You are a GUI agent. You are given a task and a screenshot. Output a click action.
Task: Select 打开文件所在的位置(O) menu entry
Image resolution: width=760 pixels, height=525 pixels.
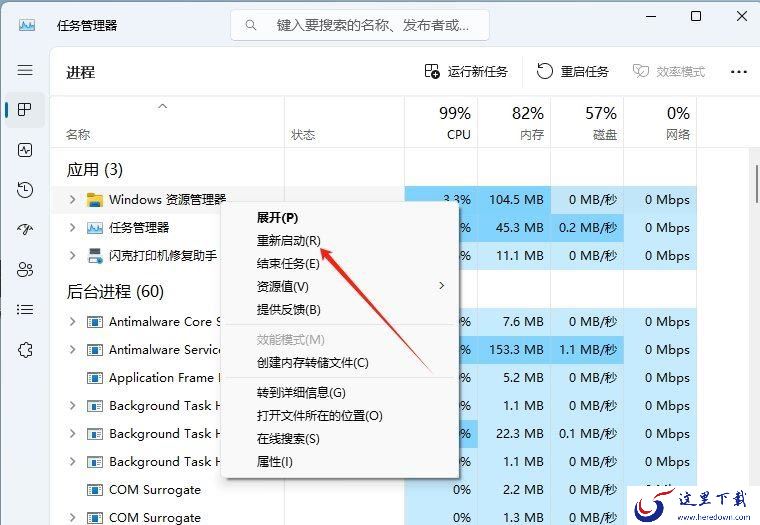319,416
